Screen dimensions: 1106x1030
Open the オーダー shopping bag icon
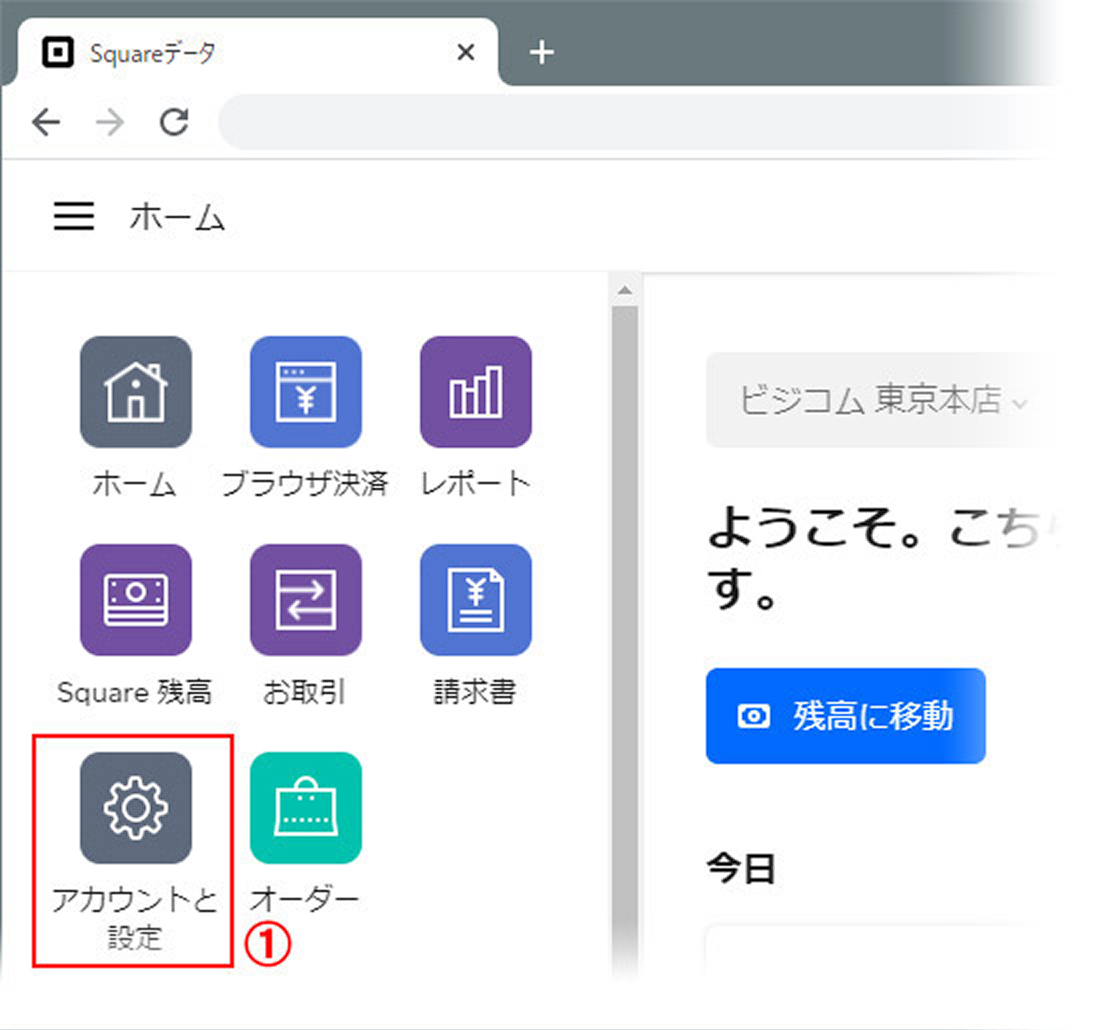[305, 807]
